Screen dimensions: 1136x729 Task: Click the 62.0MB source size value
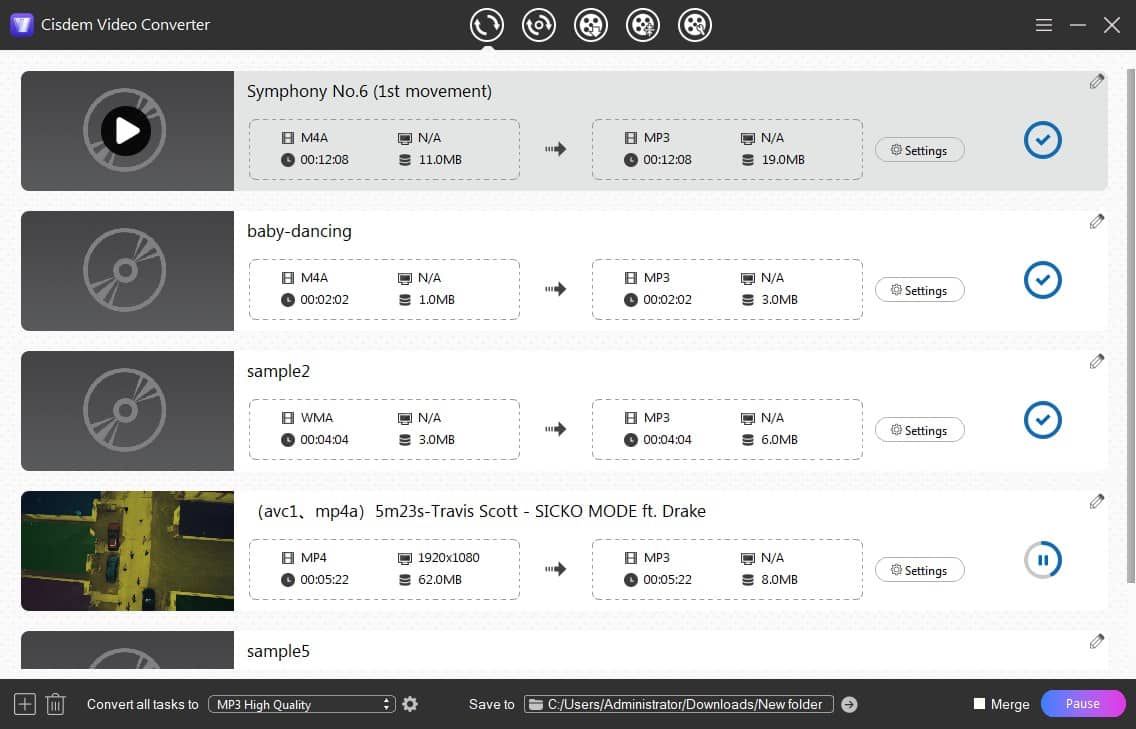click(x=440, y=579)
